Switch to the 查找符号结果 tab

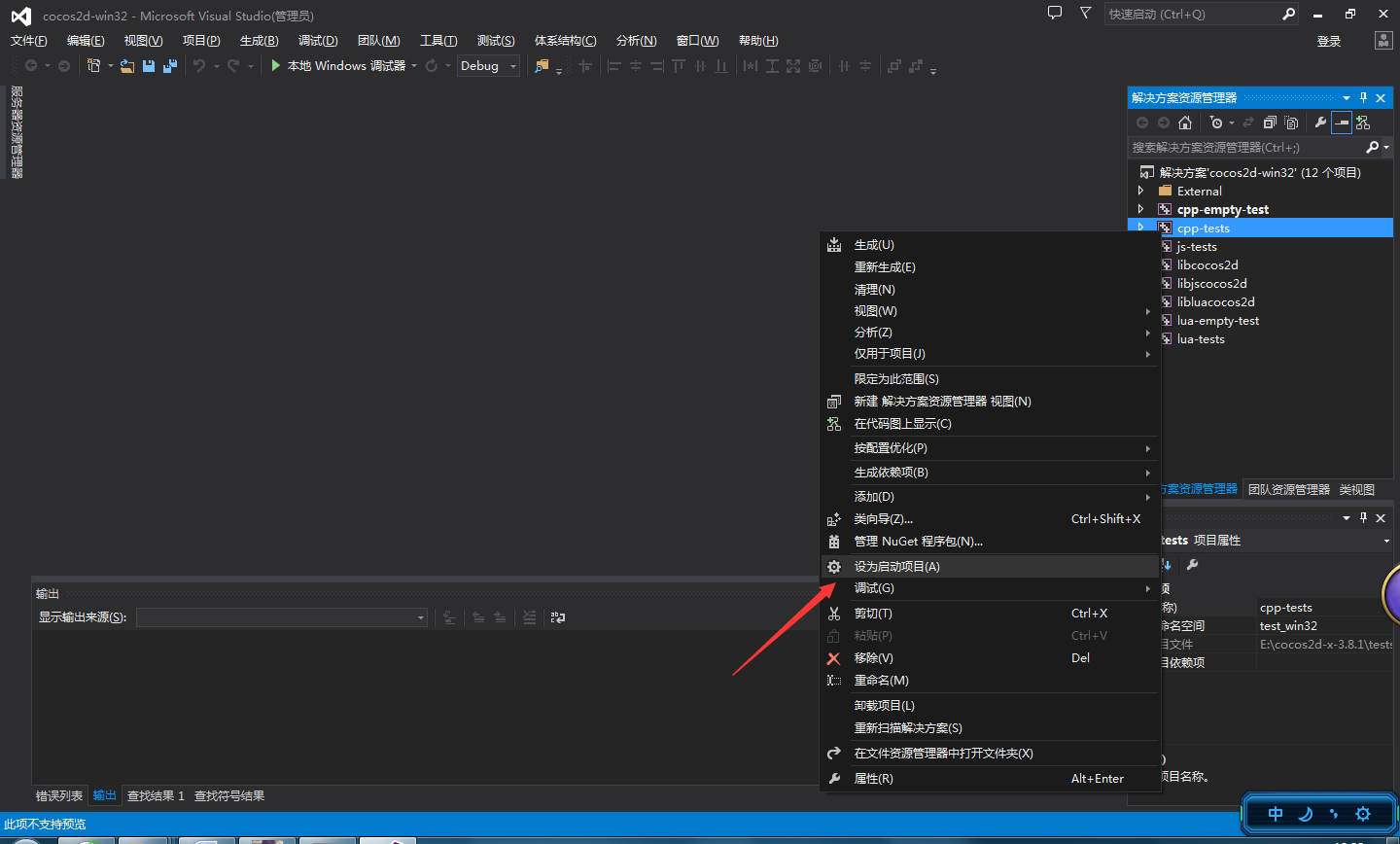(x=229, y=795)
